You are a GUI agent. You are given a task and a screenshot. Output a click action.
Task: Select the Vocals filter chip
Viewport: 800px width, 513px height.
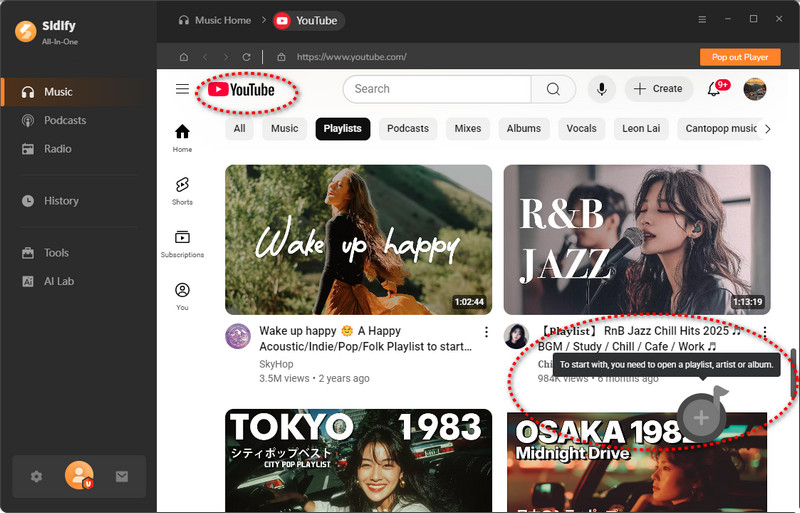(x=581, y=129)
